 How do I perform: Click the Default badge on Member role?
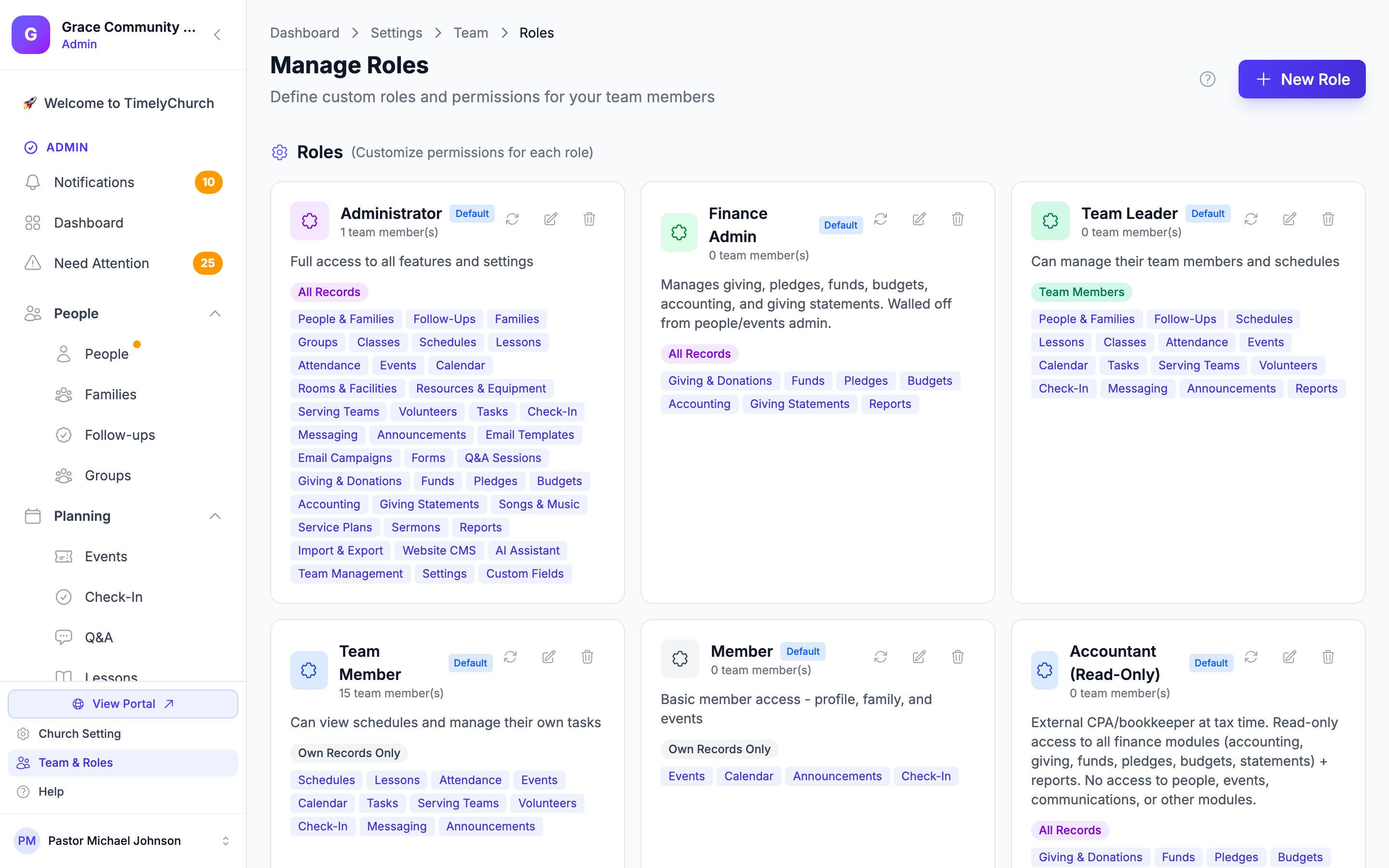pyautogui.click(x=803, y=651)
